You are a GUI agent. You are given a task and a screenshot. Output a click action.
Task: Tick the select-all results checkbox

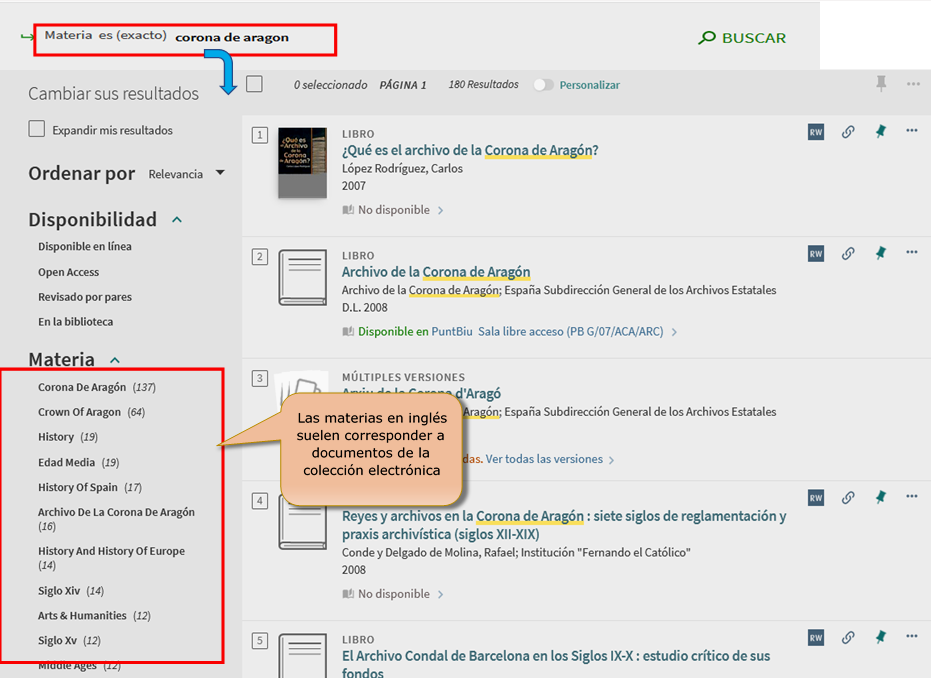pos(254,84)
